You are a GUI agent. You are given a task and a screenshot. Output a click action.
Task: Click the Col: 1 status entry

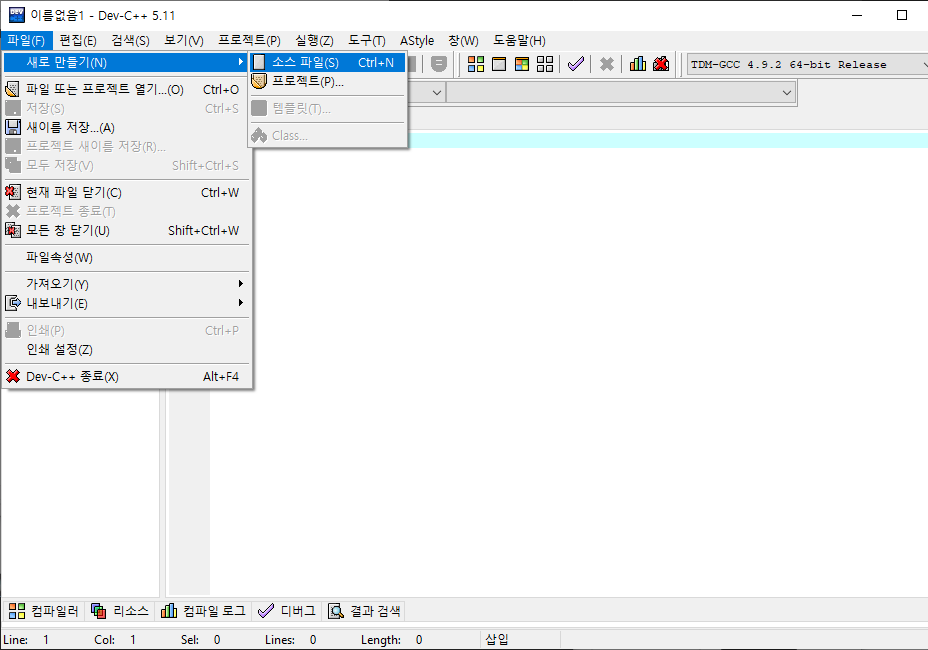(115, 639)
